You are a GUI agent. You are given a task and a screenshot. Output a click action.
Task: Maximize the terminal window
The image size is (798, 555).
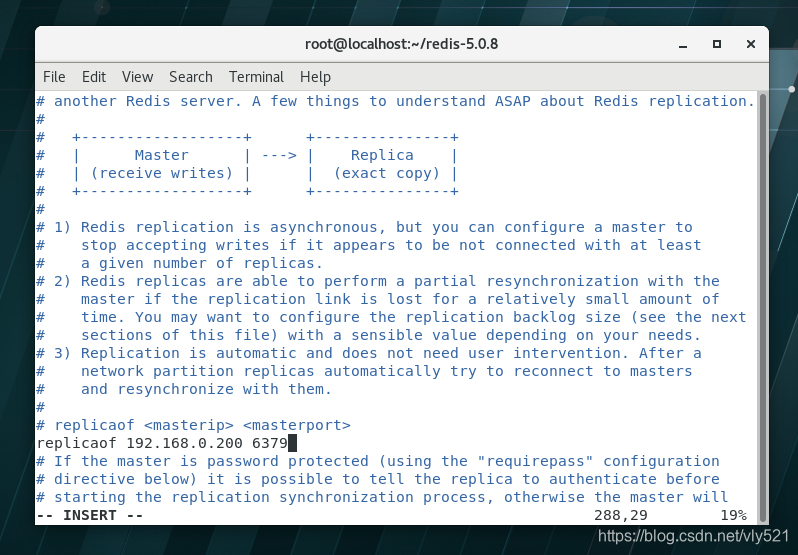717,44
